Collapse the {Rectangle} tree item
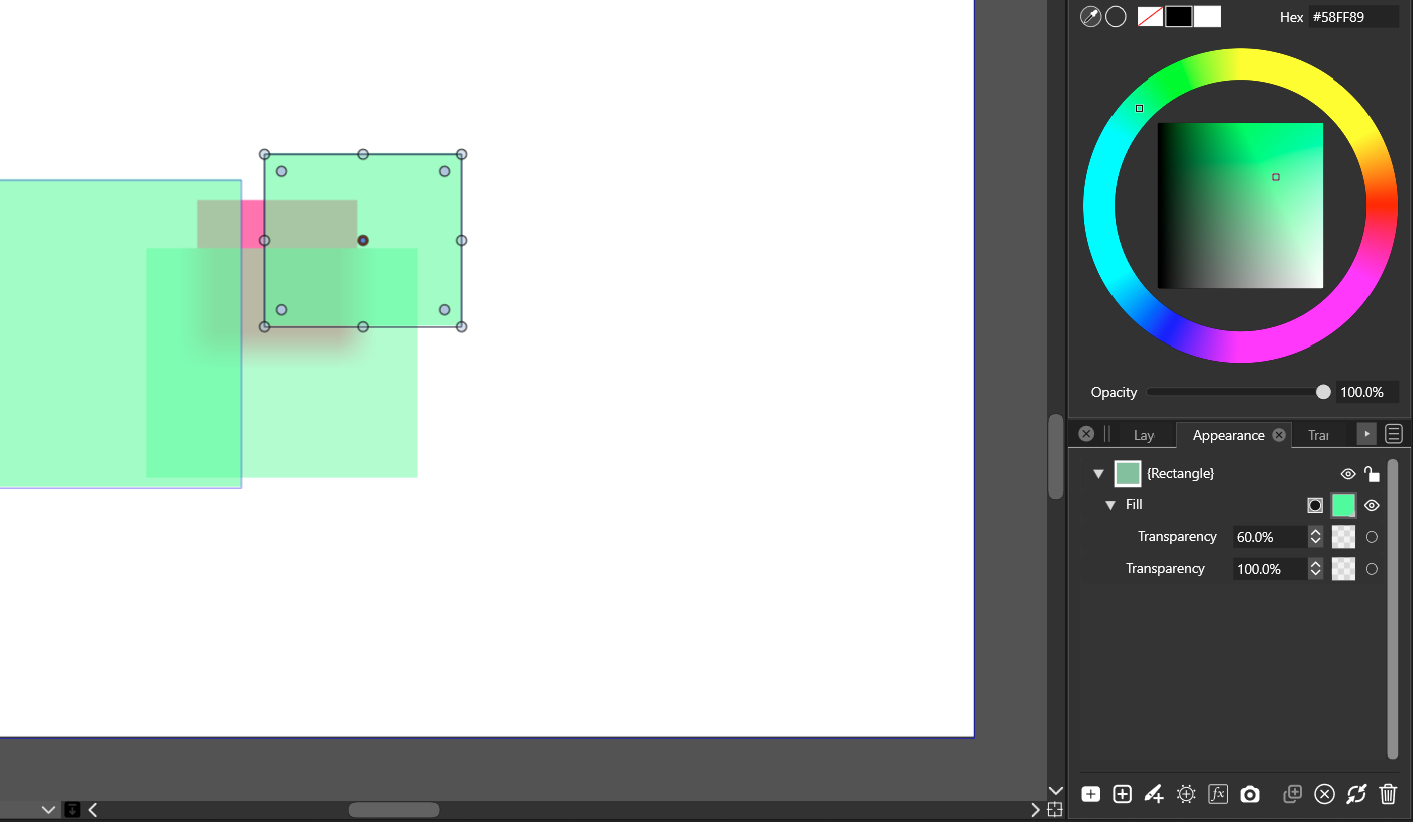 point(1098,474)
